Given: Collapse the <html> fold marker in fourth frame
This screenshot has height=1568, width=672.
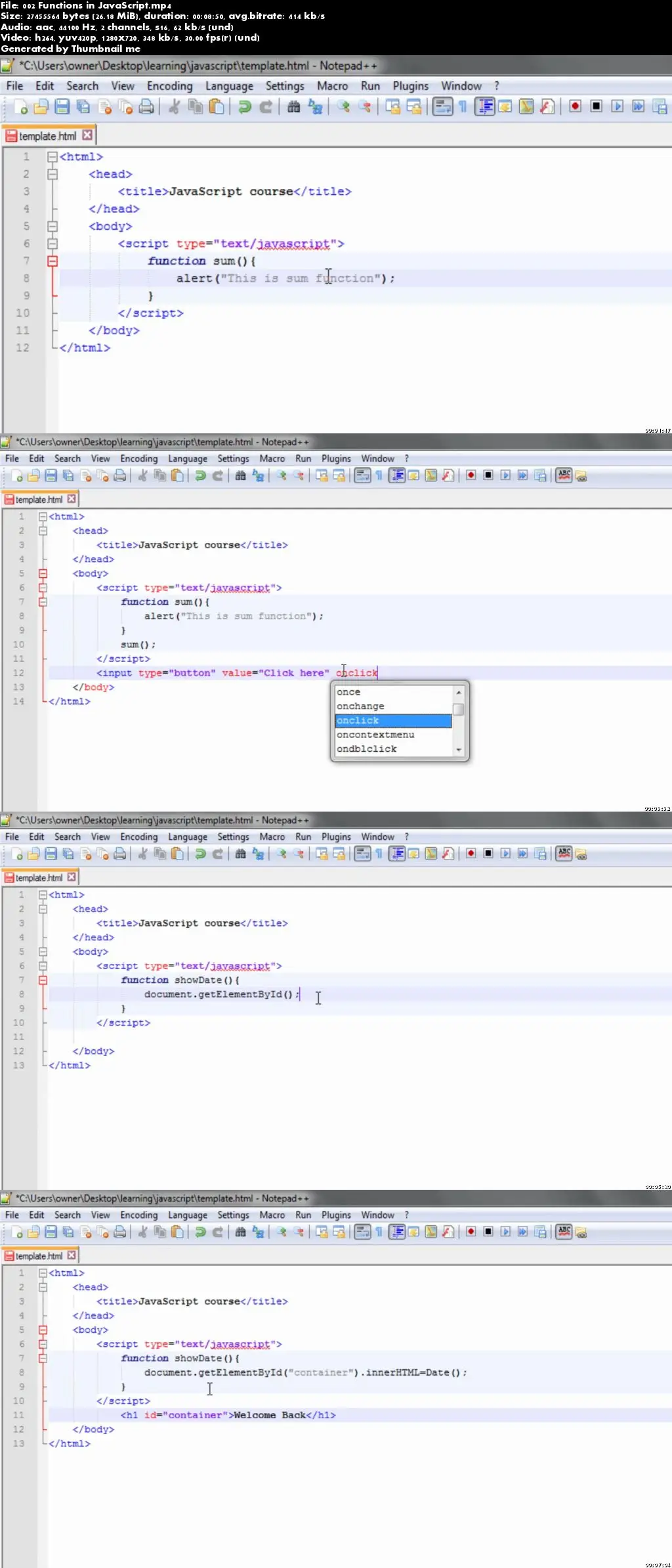Looking at the screenshot, I should coord(43,1273).
